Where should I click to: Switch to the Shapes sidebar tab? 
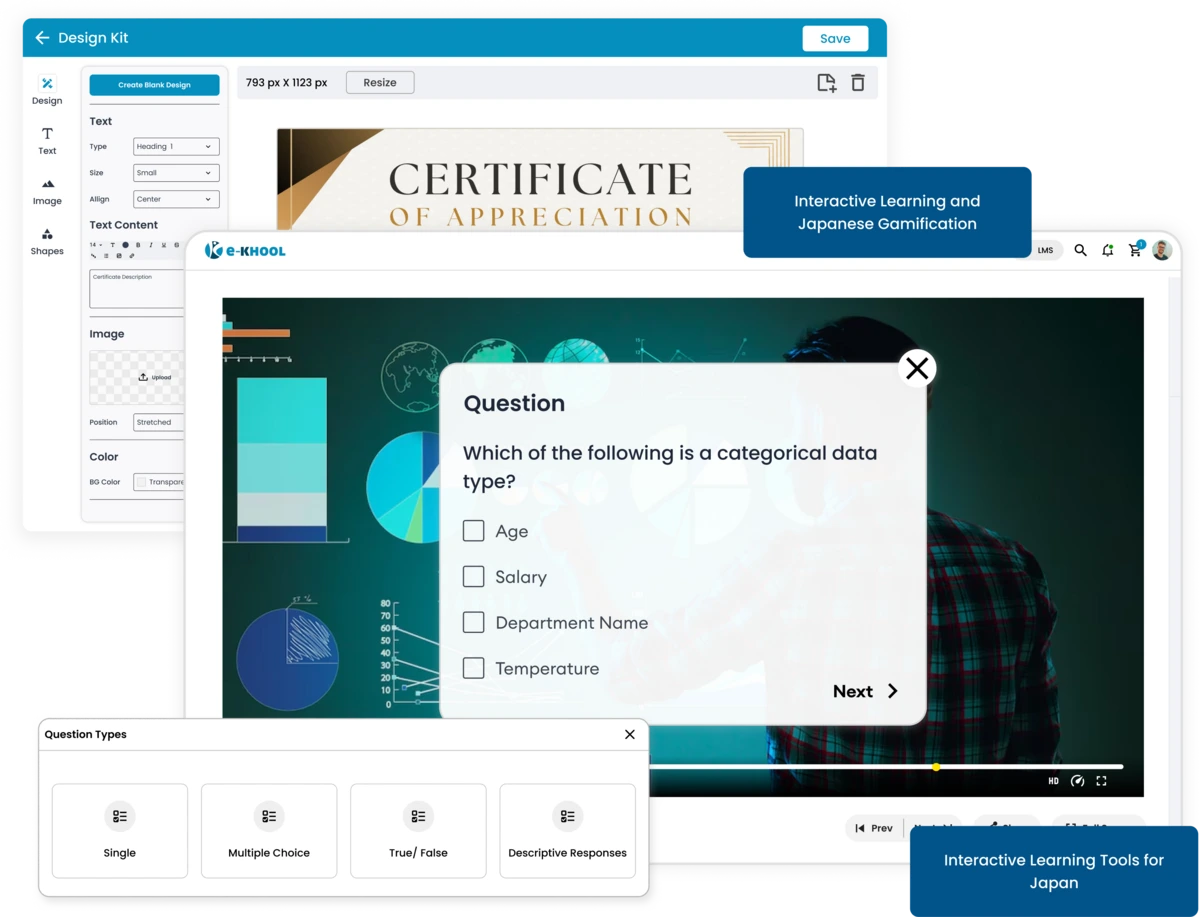coord(47,241)
